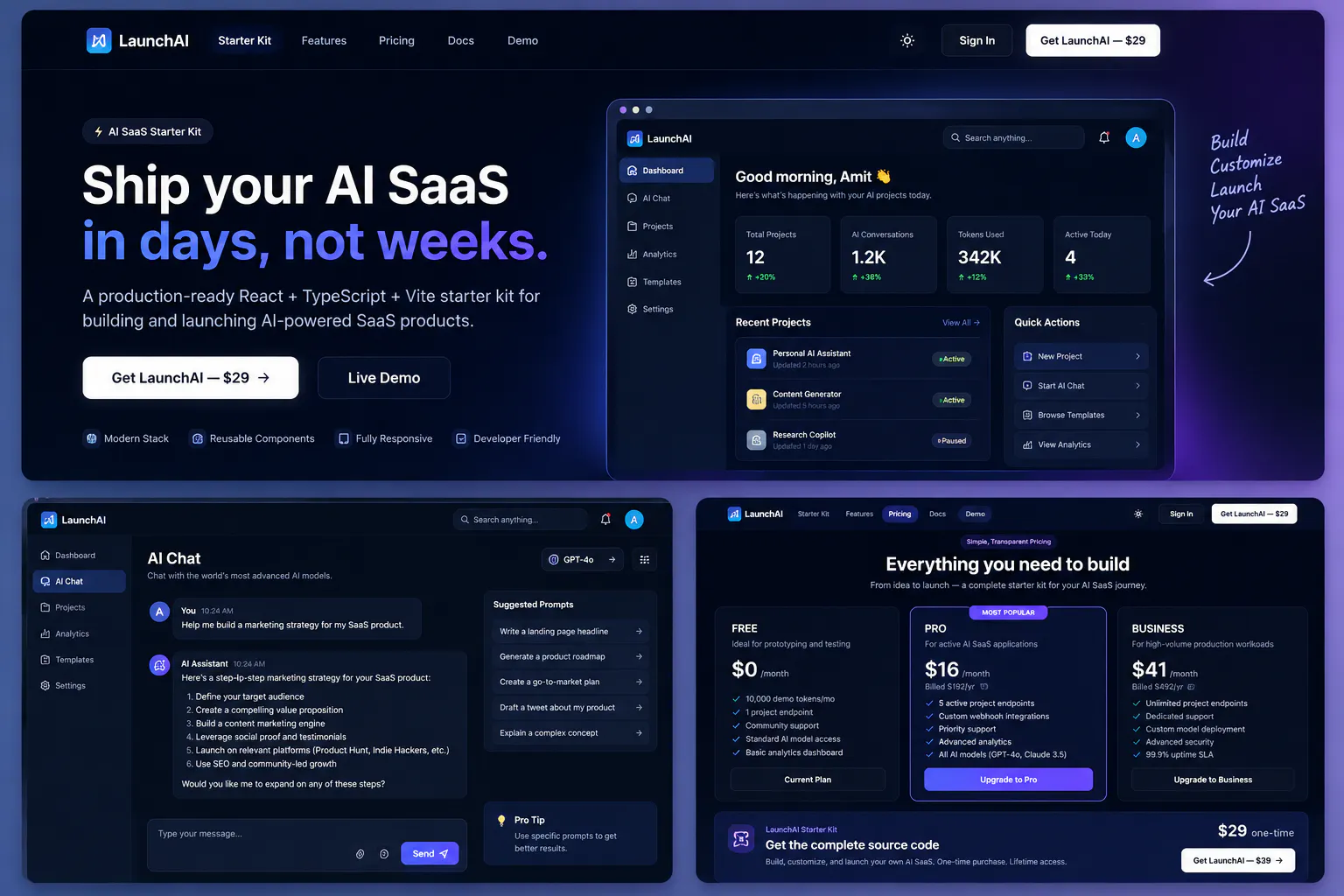Open the notifications bell in the AI Chat window
Screen dimensions: 1344x896
click(x=605, y=520)
